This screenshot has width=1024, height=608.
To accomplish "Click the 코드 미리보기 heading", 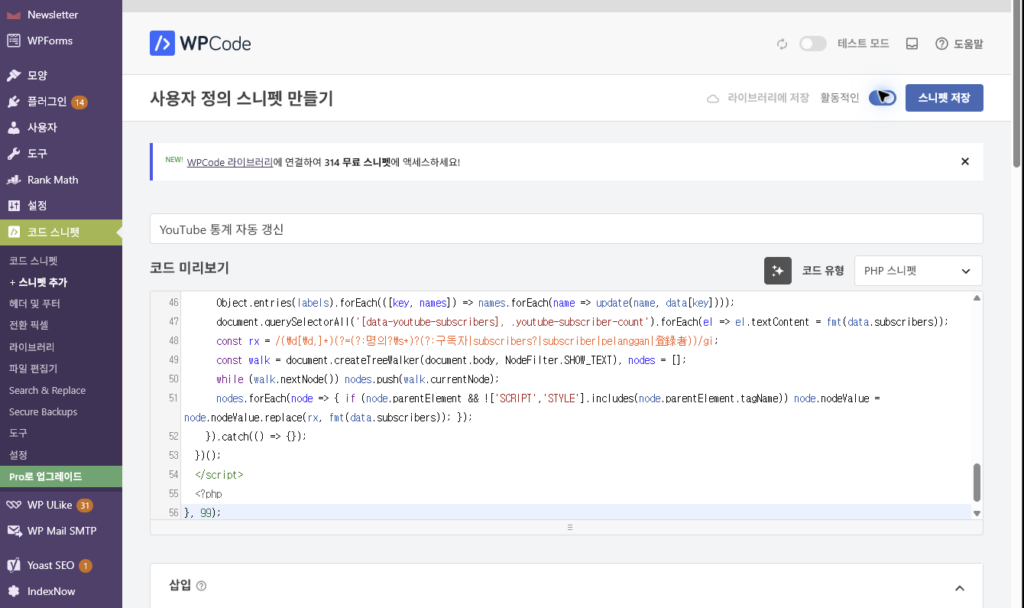I will coord(189,268).
